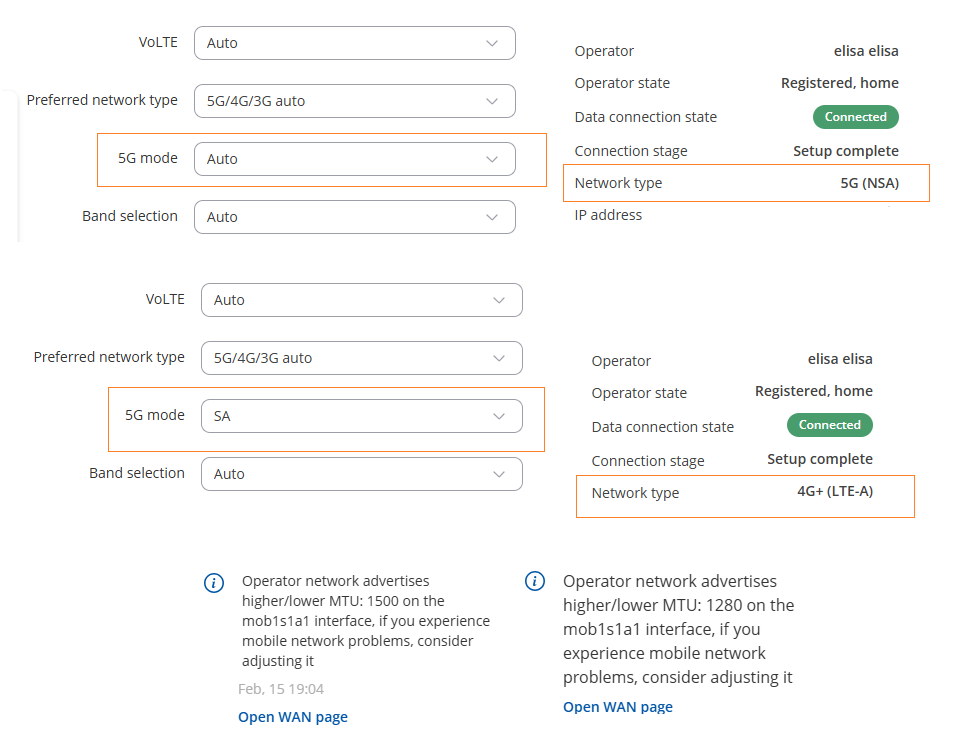Click info icon beside MTU 1500 notification
The width and height of the screenshot is (967, 751).
pyautogui.click(x=214, y=582)
